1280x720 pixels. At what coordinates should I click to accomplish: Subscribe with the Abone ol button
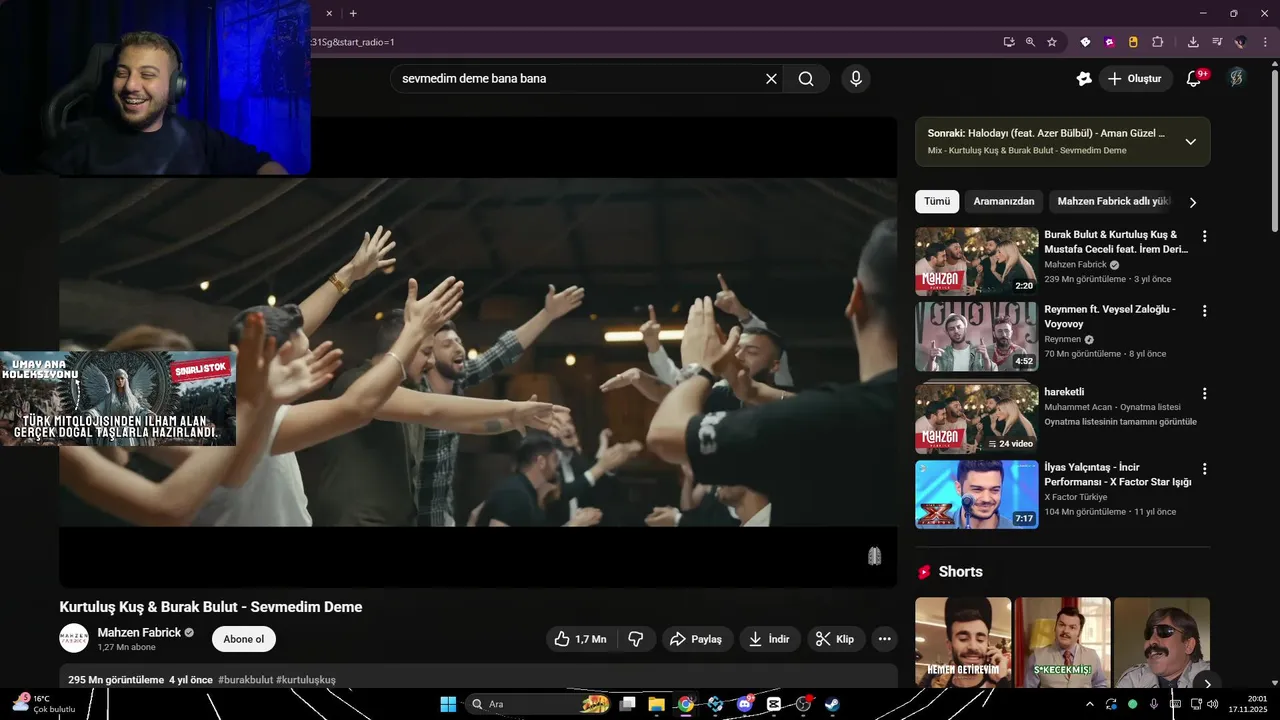point(244,639)
